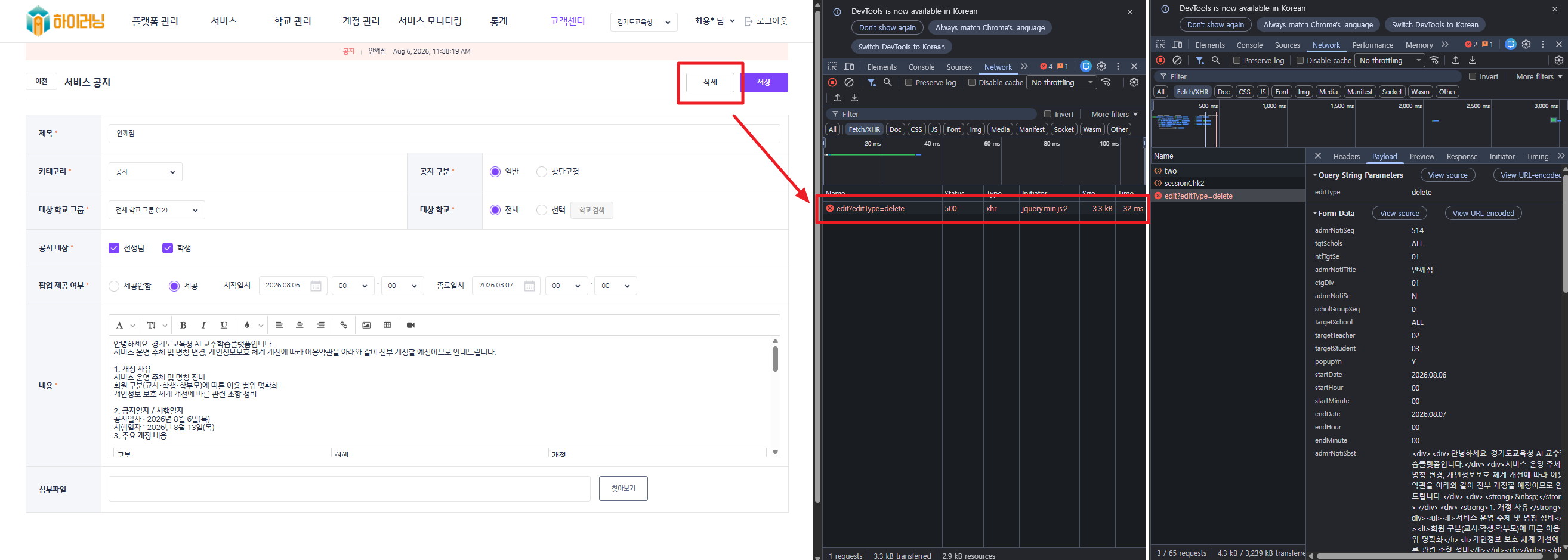Expand More filters in right DevTools
Viewport: 1568px width, 560px height.
coord(1539,76)
